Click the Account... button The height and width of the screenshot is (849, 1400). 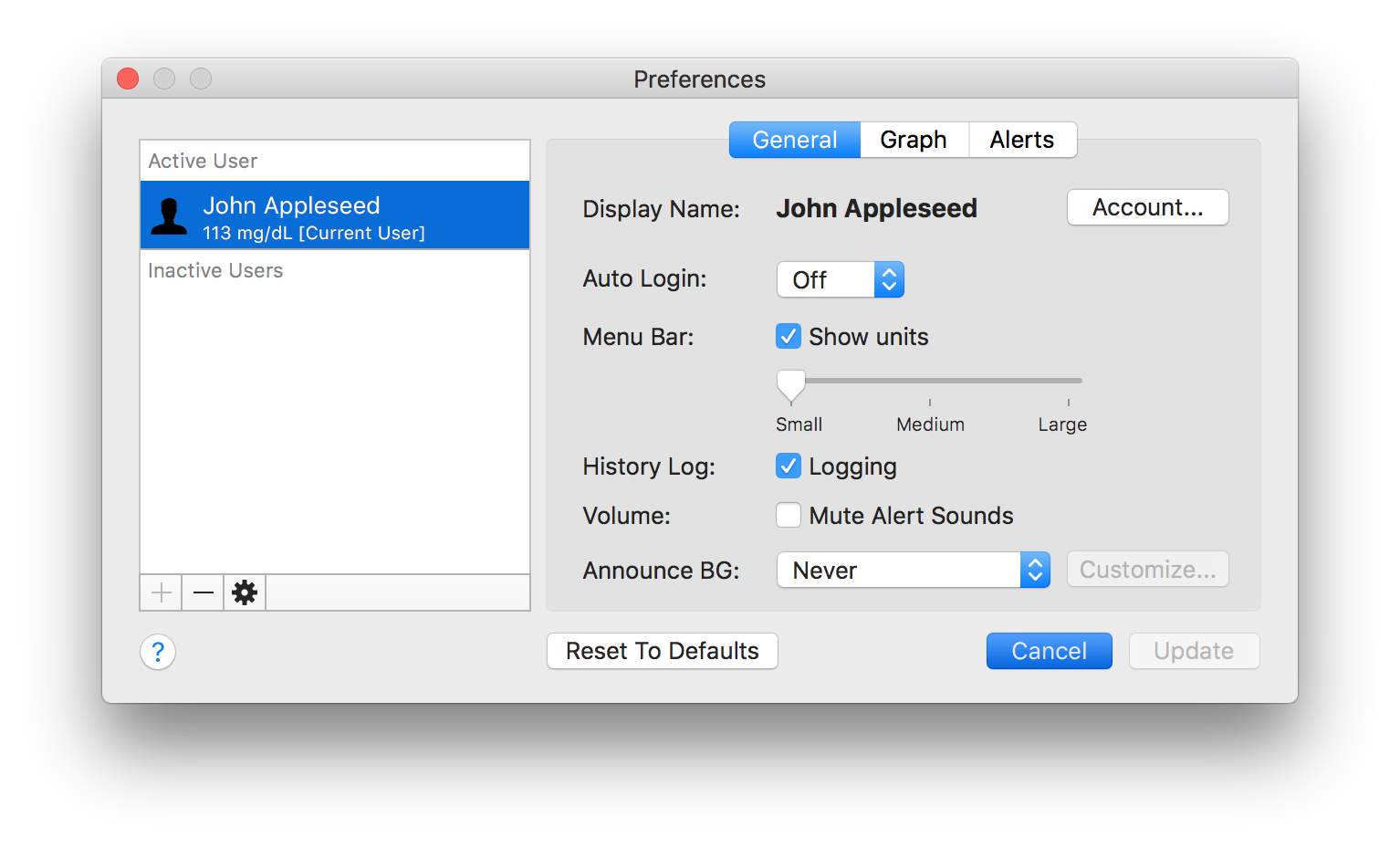(x=1147, y=207)
